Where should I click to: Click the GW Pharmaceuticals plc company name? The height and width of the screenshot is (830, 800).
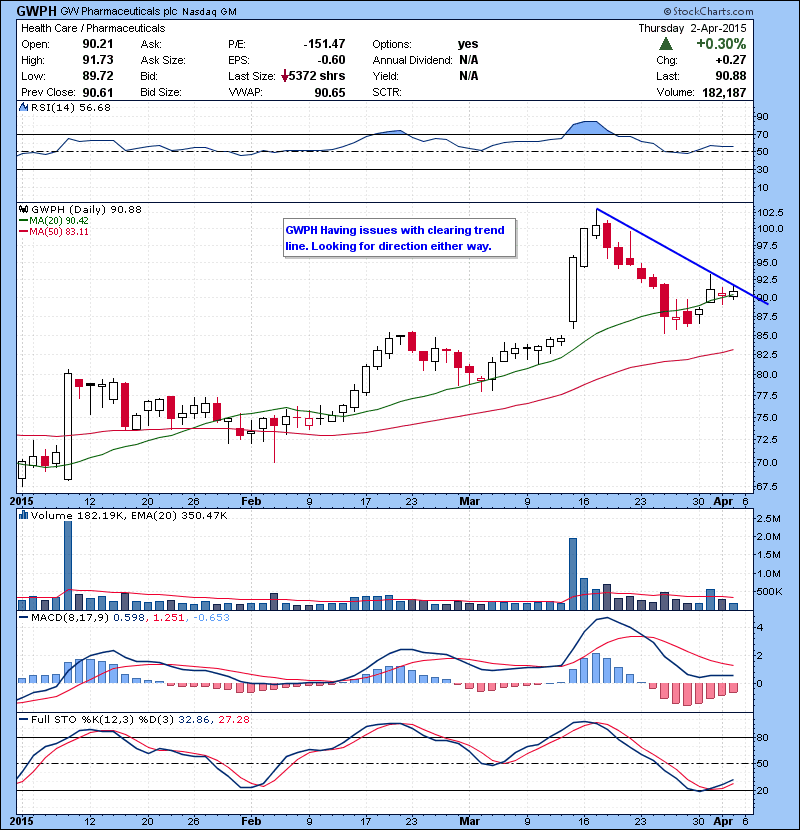(x=119, y=11)
